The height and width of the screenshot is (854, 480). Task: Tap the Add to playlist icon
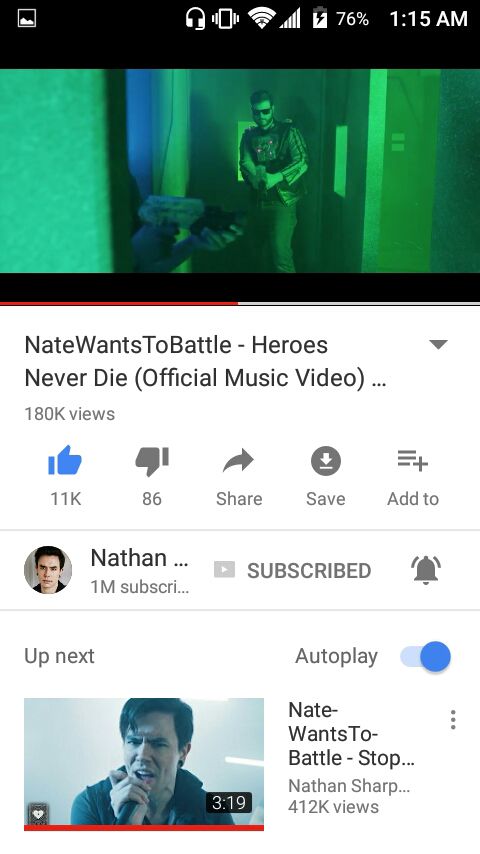[412, 461]
